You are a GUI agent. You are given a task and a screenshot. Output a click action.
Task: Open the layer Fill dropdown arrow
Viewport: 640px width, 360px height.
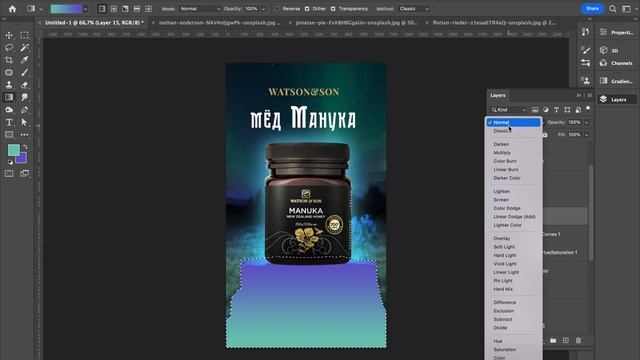(x=587, y=135)
